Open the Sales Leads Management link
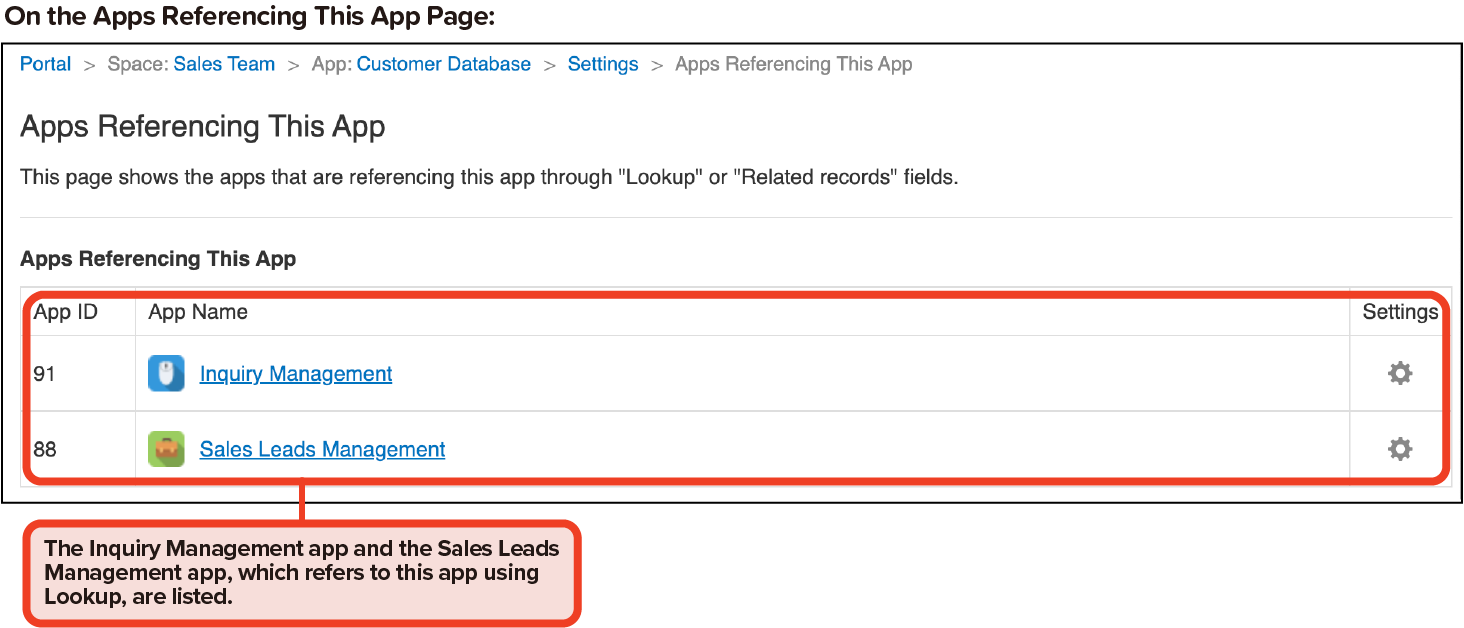 (322, 449)
